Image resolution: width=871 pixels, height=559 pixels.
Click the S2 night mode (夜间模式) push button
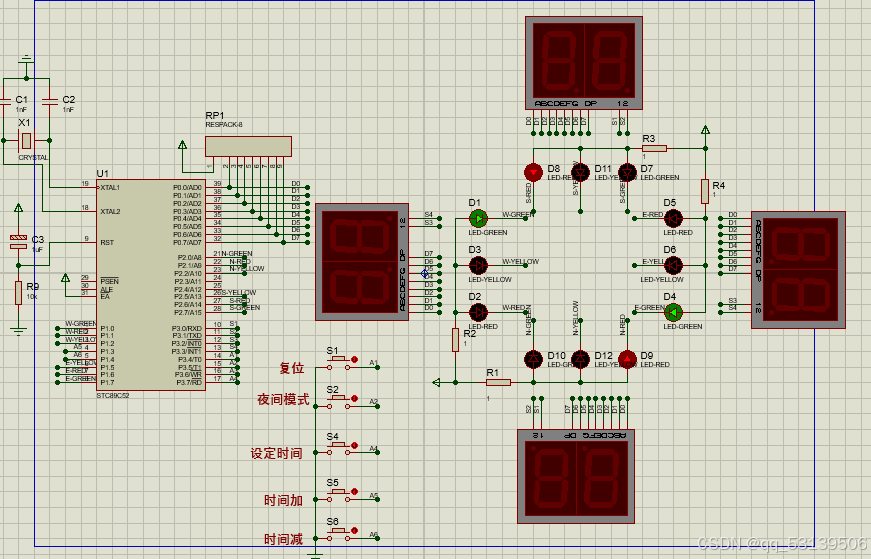click(x=339, y=401)
